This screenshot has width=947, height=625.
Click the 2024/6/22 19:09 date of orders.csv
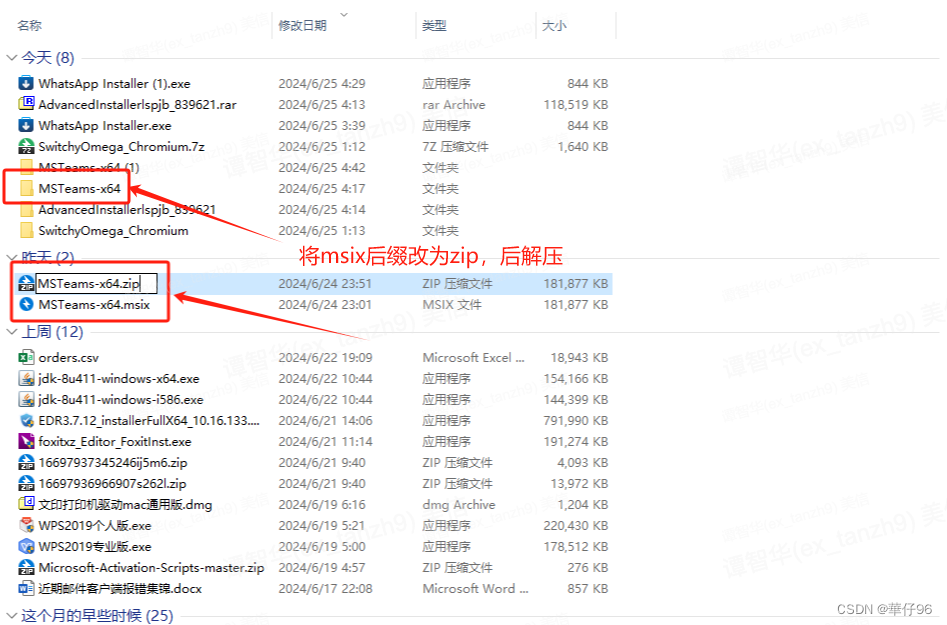point(325,357)
